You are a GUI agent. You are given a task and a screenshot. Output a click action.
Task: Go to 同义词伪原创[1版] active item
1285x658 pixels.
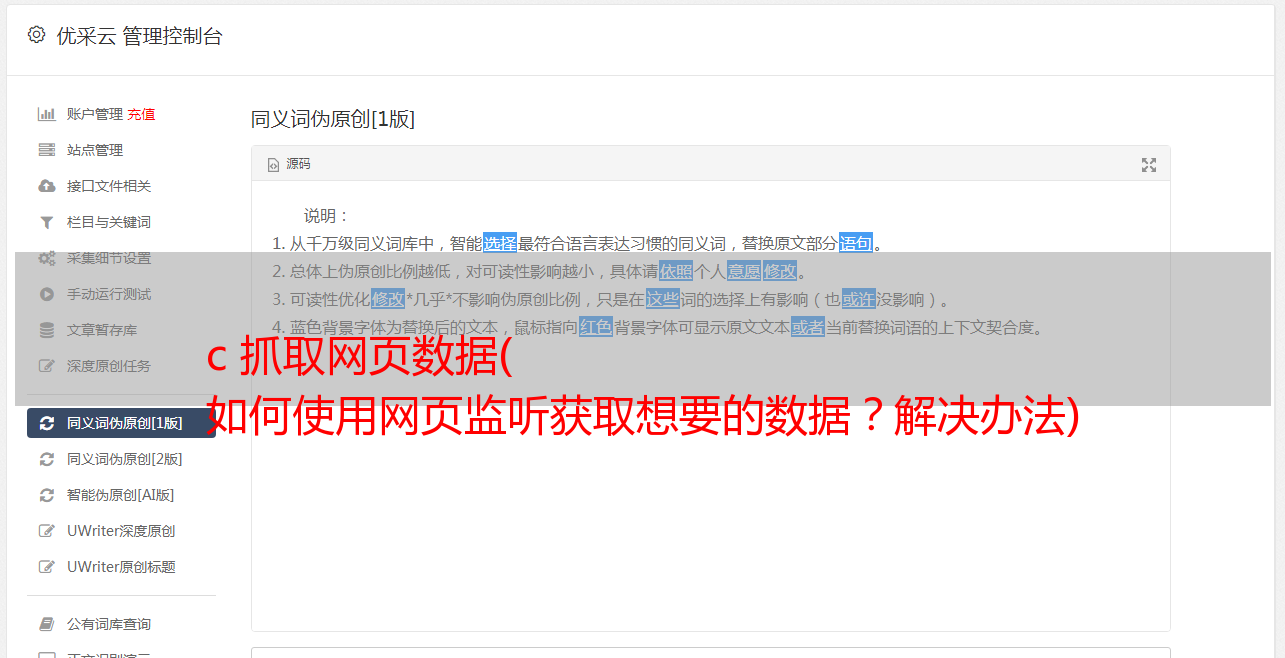121,423
